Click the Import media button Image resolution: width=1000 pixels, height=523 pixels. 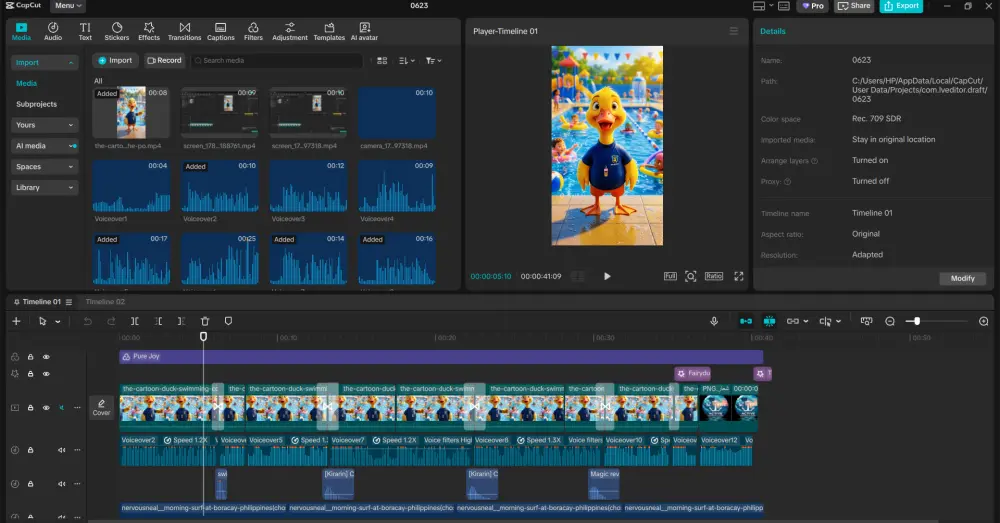click(x=115, y=61)
